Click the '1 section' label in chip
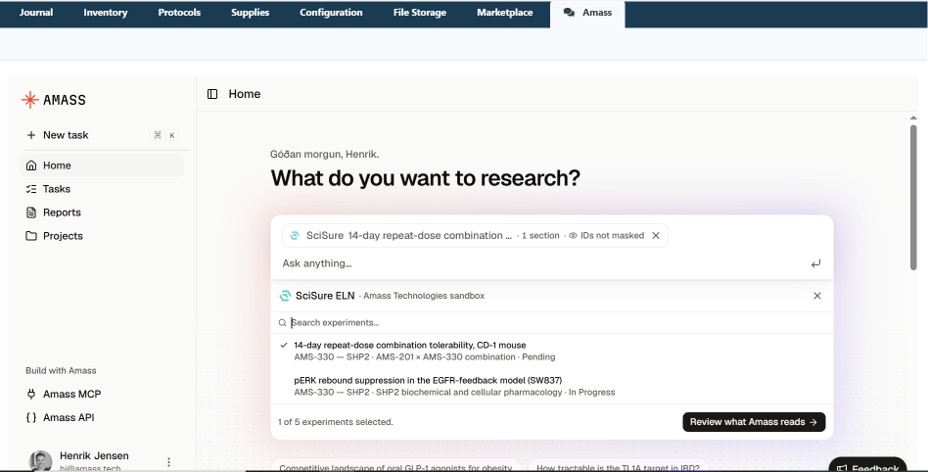This screenshot has width=928, height=472. 540,235
